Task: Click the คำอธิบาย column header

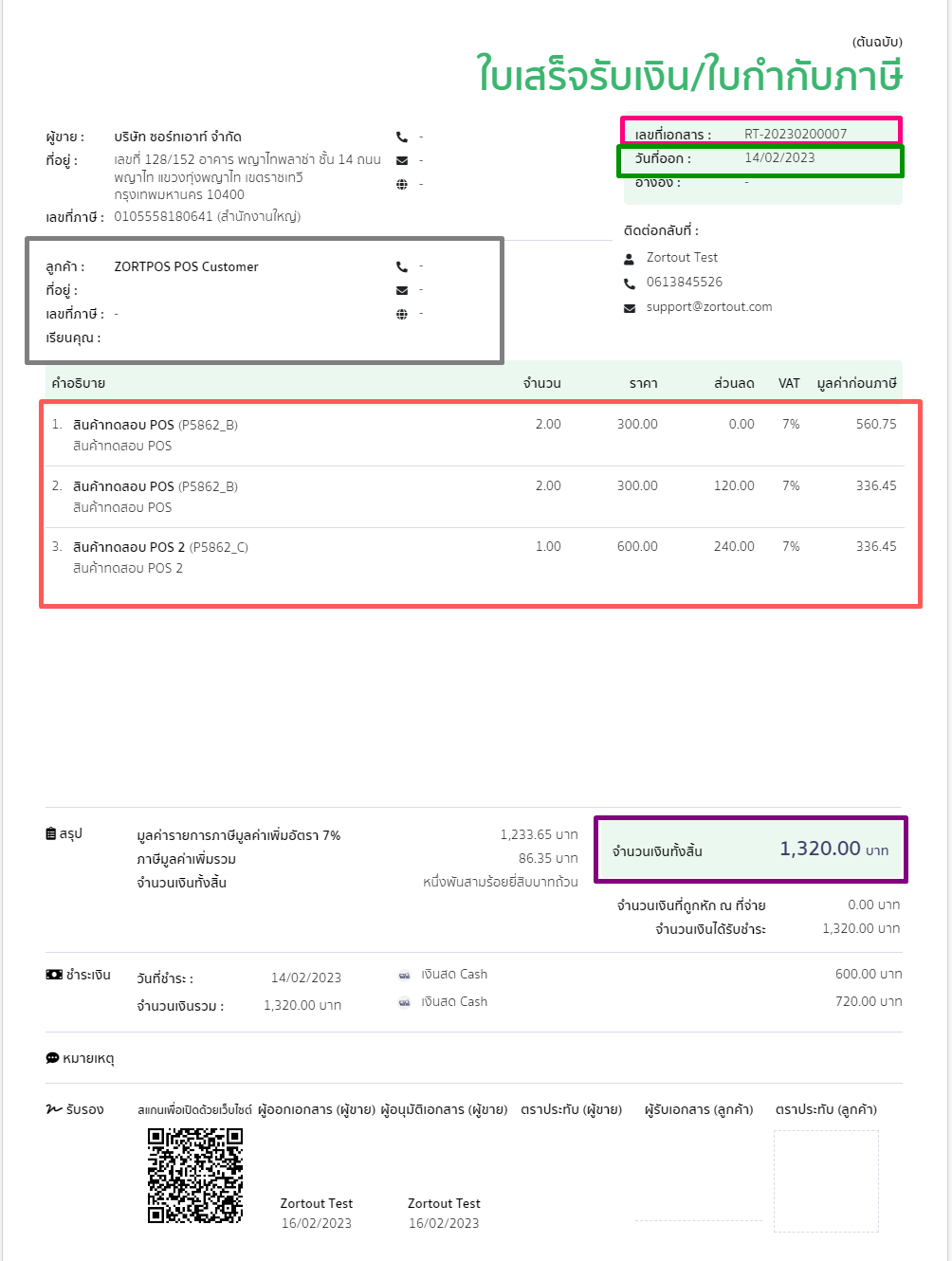Action: coord(79,383)
